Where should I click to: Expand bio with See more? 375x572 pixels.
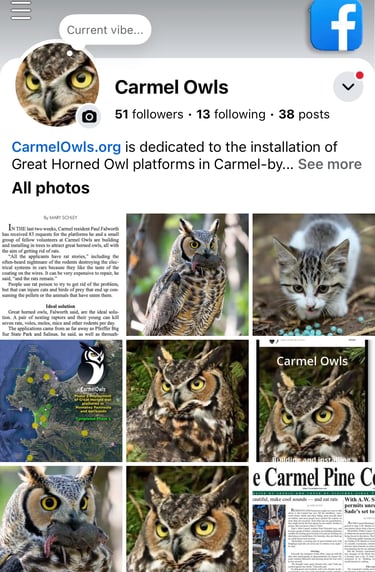[x=330, y=164]
